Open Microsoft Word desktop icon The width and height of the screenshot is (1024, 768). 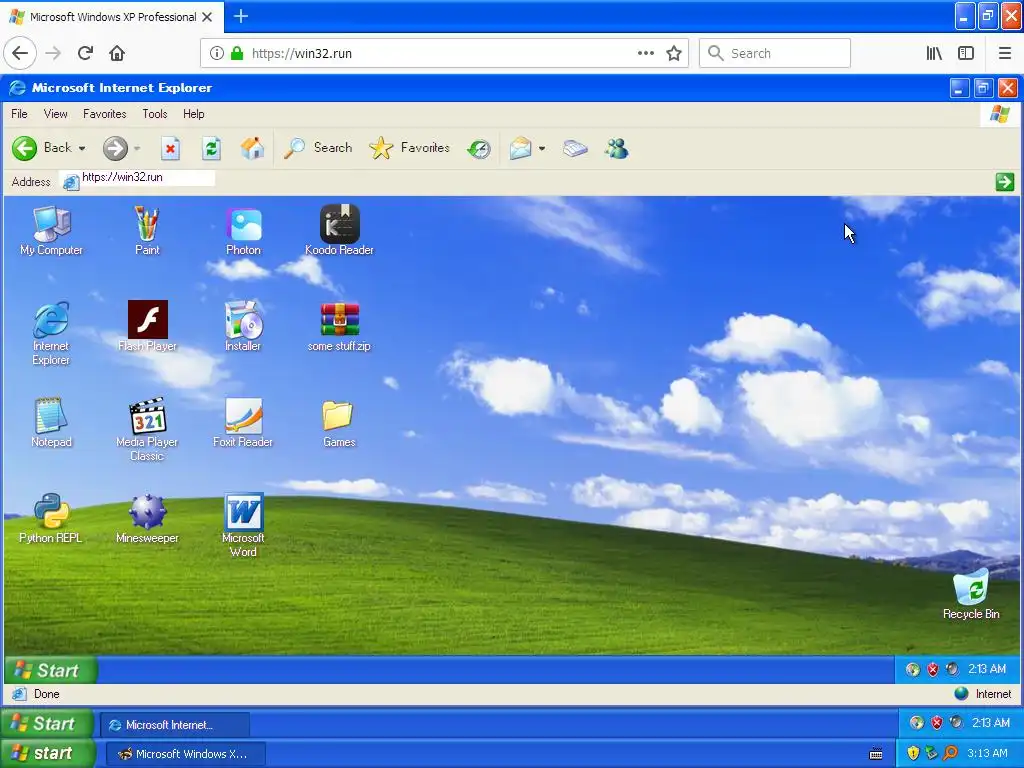[243, 524]
